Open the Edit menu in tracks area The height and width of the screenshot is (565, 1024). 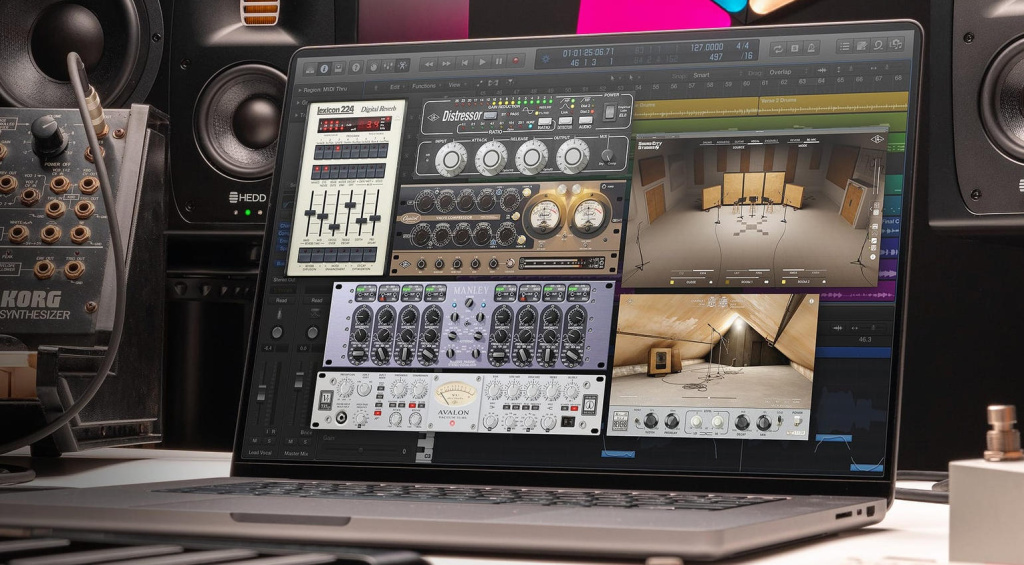pos(394,86)
